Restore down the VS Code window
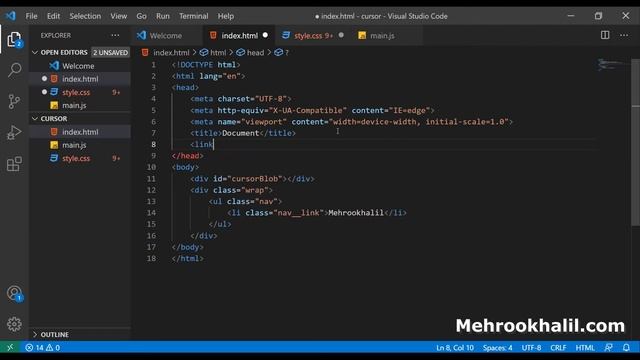 (598, 16)
